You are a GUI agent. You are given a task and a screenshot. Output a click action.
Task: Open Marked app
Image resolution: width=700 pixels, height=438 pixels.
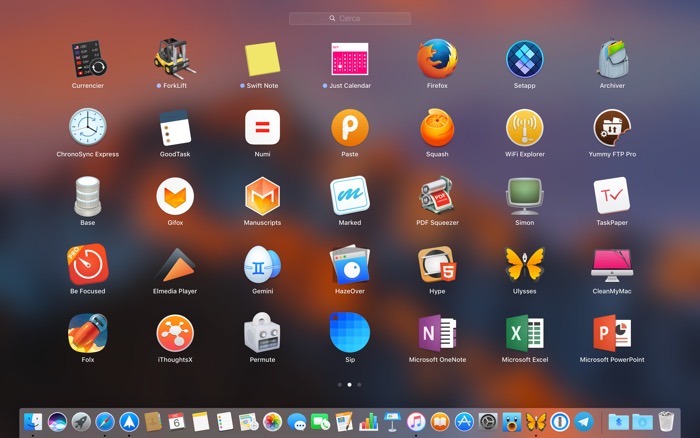point(350,196)
